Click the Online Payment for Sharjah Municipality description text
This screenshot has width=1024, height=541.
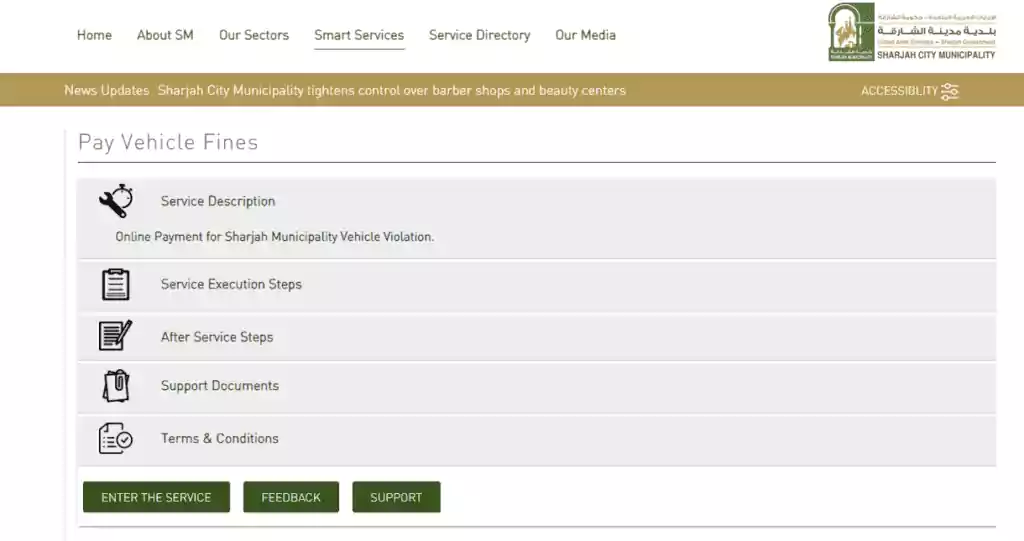pyautogui.click(x=274, y=237)
